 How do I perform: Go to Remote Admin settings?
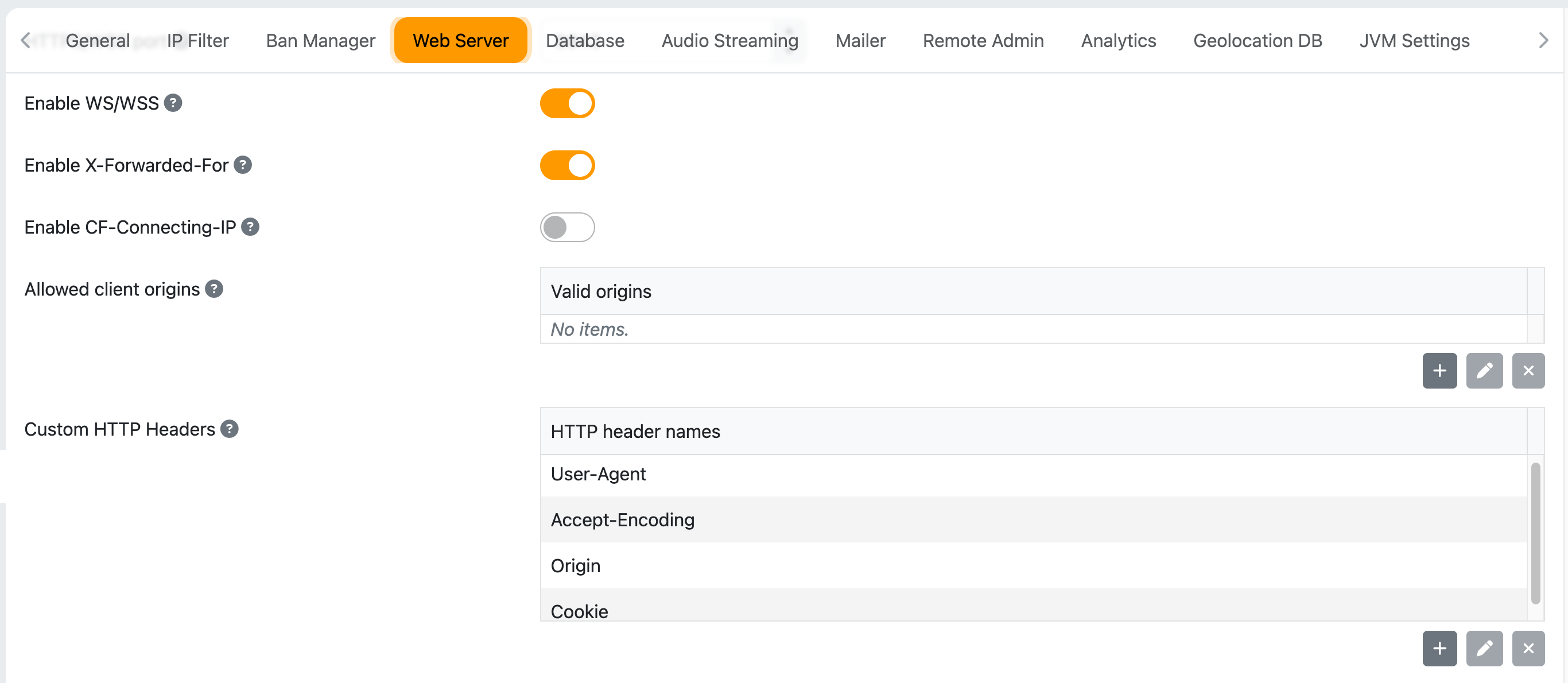pos(983,40)
